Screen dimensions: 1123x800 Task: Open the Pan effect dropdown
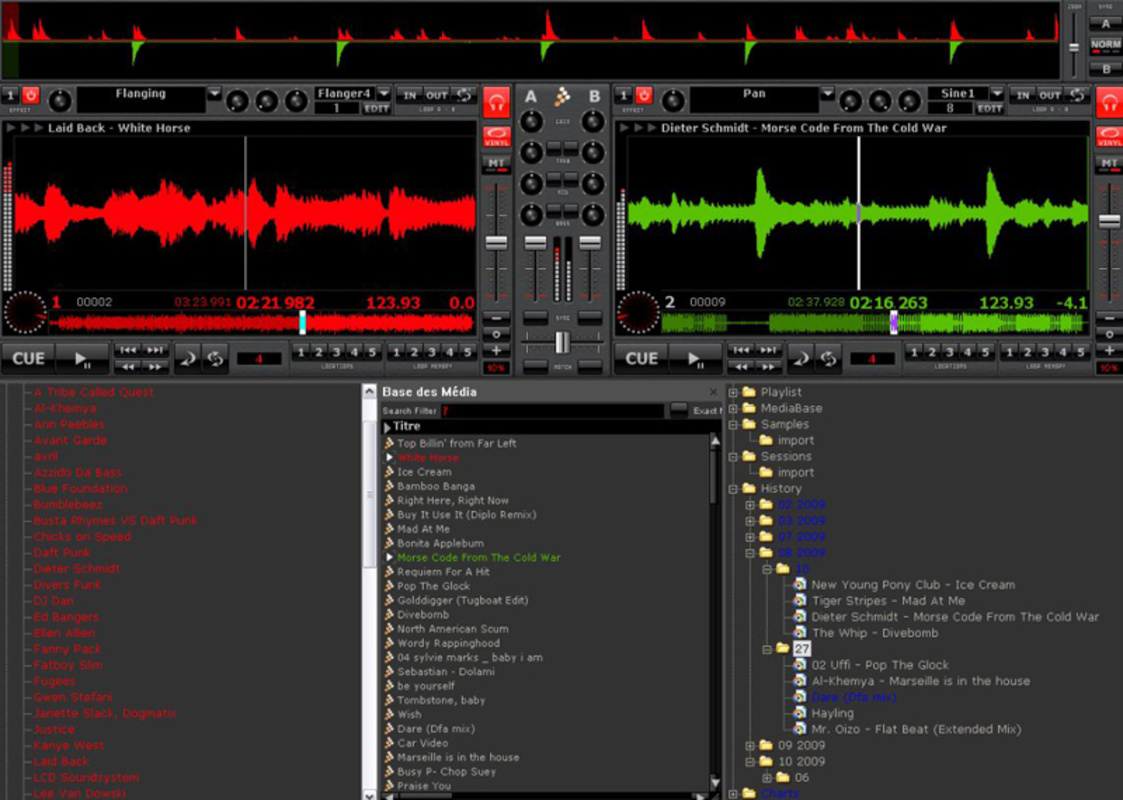coord(827,95)
